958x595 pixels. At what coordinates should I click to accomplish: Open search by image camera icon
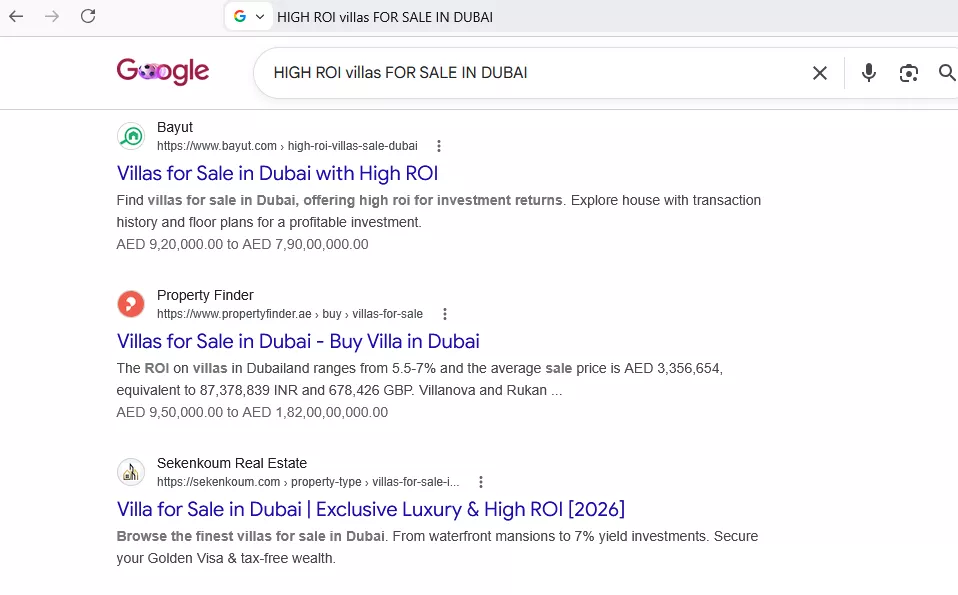tap(909, 73)
